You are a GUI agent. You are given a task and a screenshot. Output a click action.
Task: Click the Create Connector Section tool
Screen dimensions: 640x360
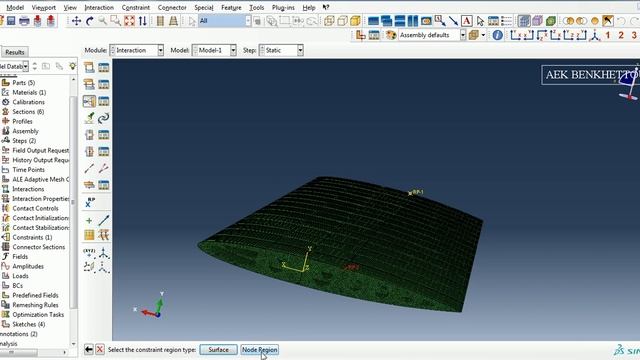coord(89,134)
